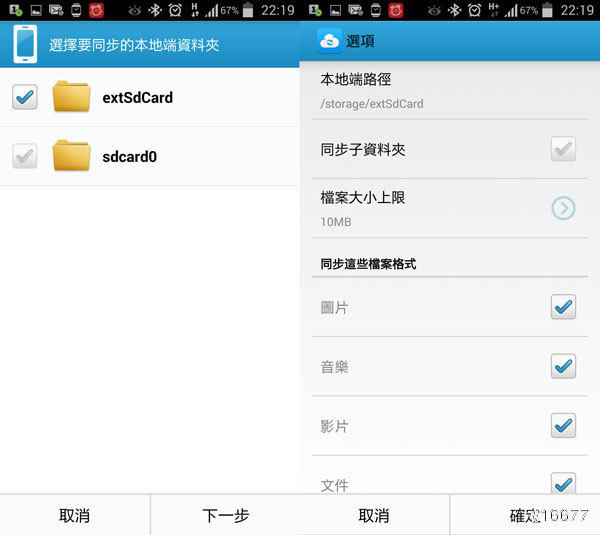Tap 取消 on the 選項 screen
Screen dimensions: 600x535
coord(374,515)
